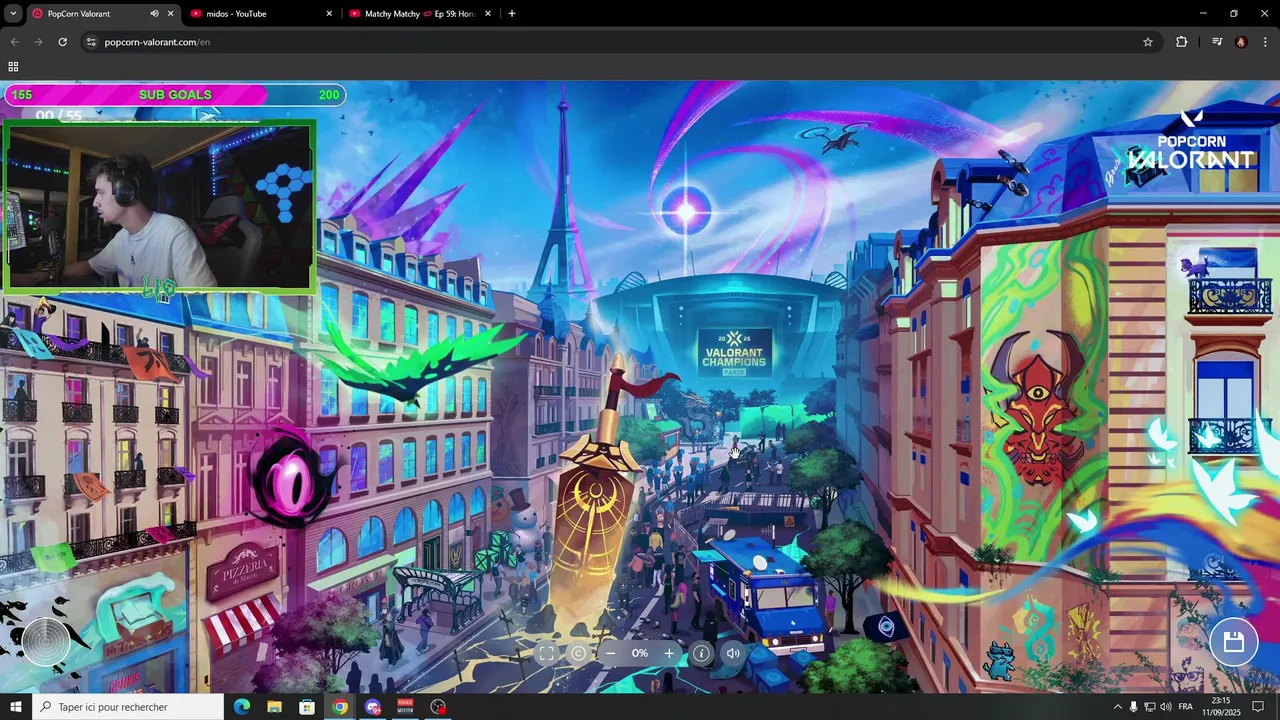Image resolution: width=1280 pixels, height=720 pixels.
Task: Switch to Matchy Matchy Ep 59 tab
Action: [x=418, y=14]
